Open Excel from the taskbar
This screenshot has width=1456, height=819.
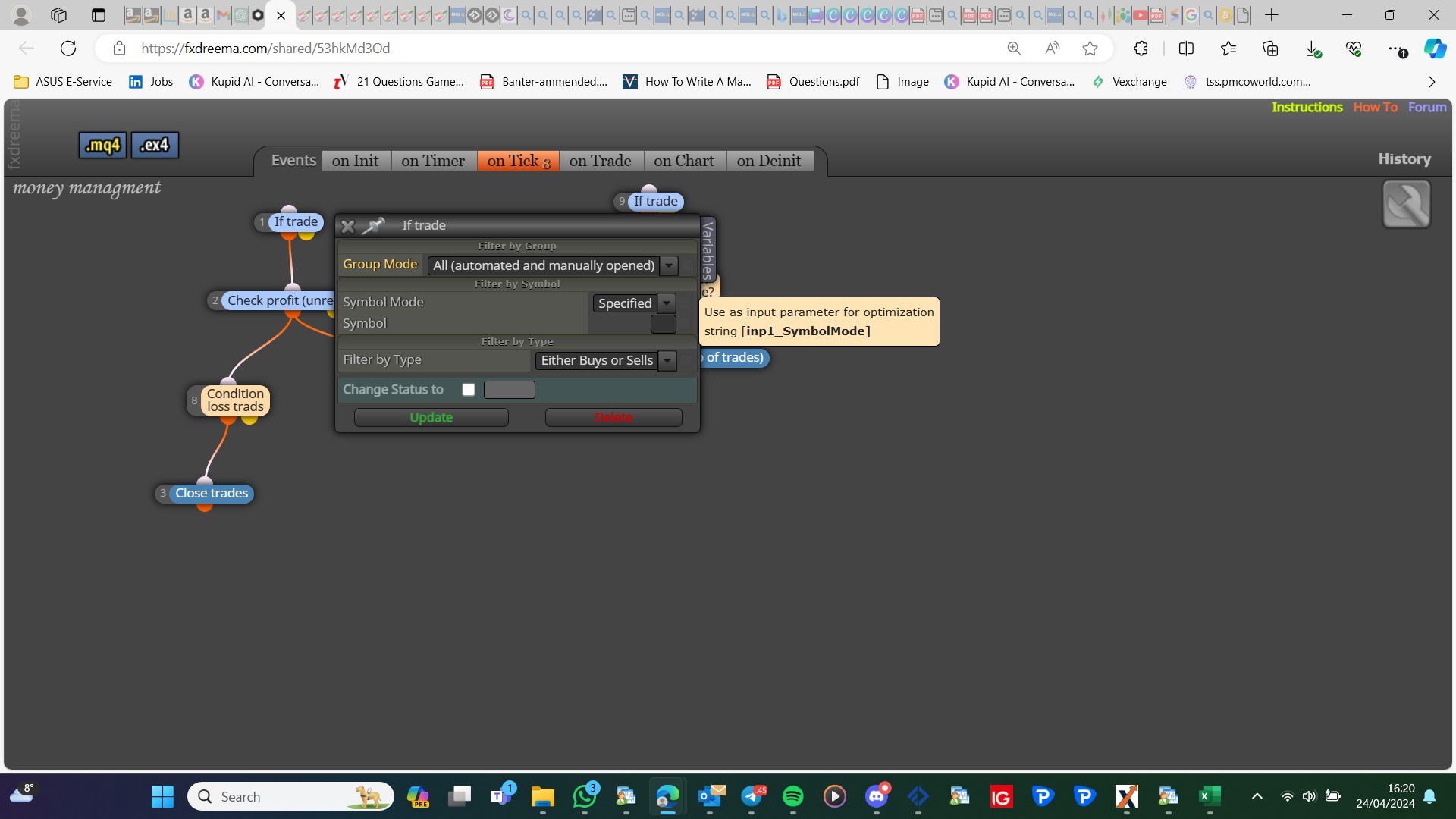[1210, 796]
